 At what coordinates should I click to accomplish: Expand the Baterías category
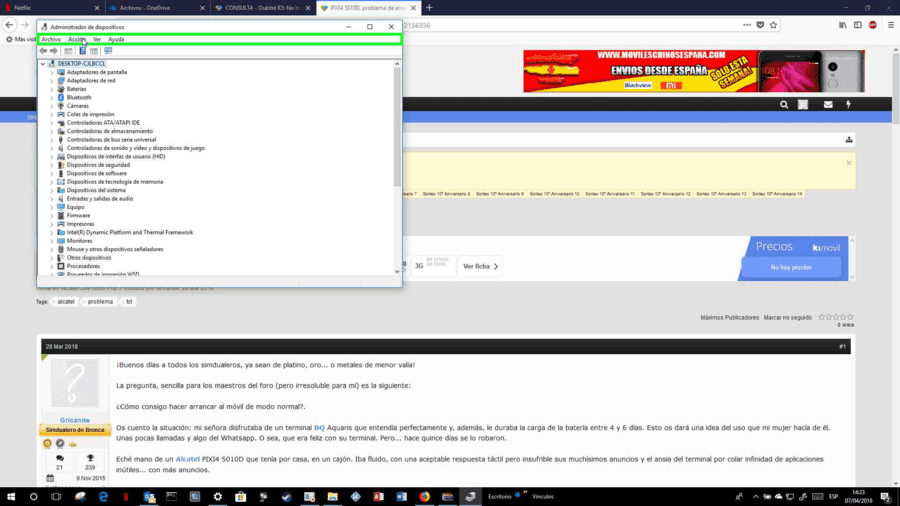click(x=52, y=89)
